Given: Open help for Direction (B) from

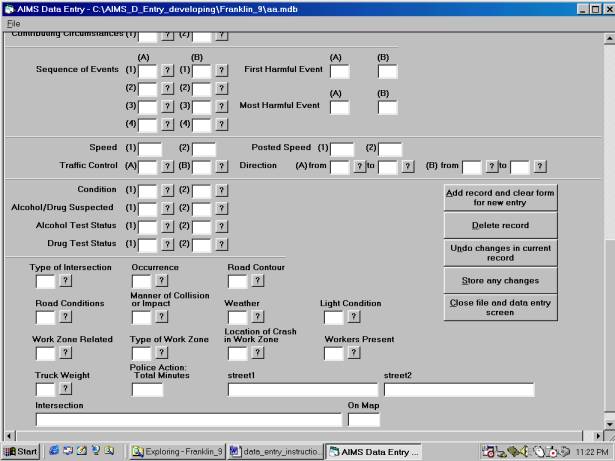Looking at the screenshot, I should tap(491, 166).
